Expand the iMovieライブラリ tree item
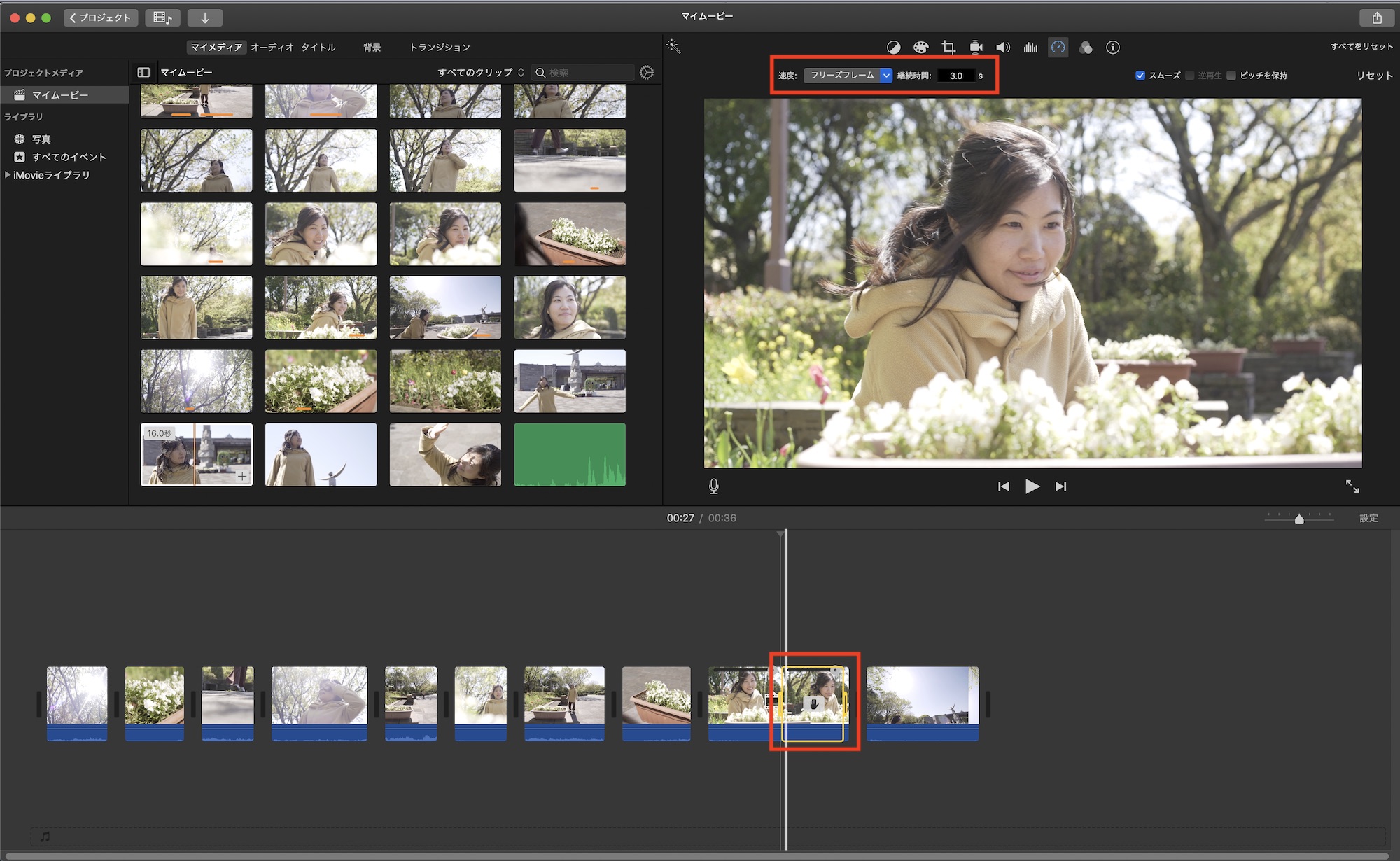The height and width of the screenshot is (861, 1400). 8,175
